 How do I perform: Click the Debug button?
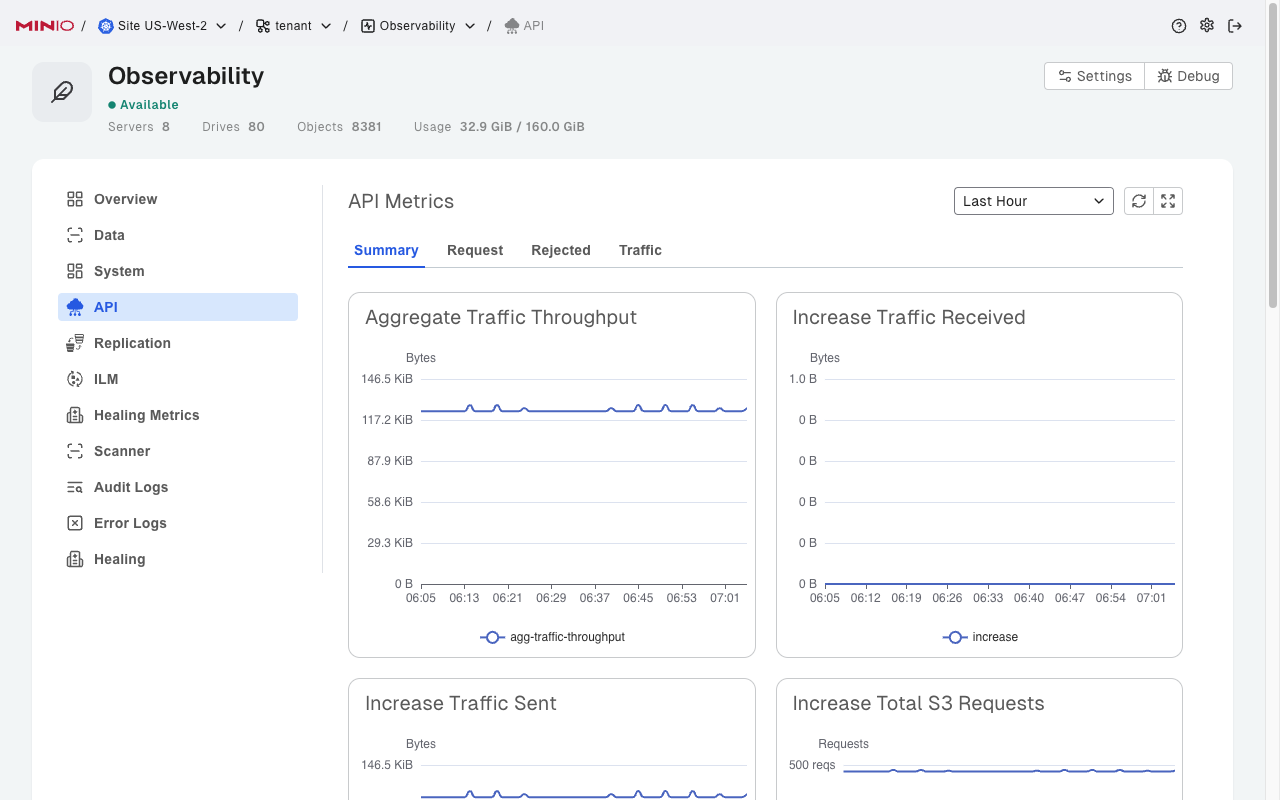tap(1188, 76)
